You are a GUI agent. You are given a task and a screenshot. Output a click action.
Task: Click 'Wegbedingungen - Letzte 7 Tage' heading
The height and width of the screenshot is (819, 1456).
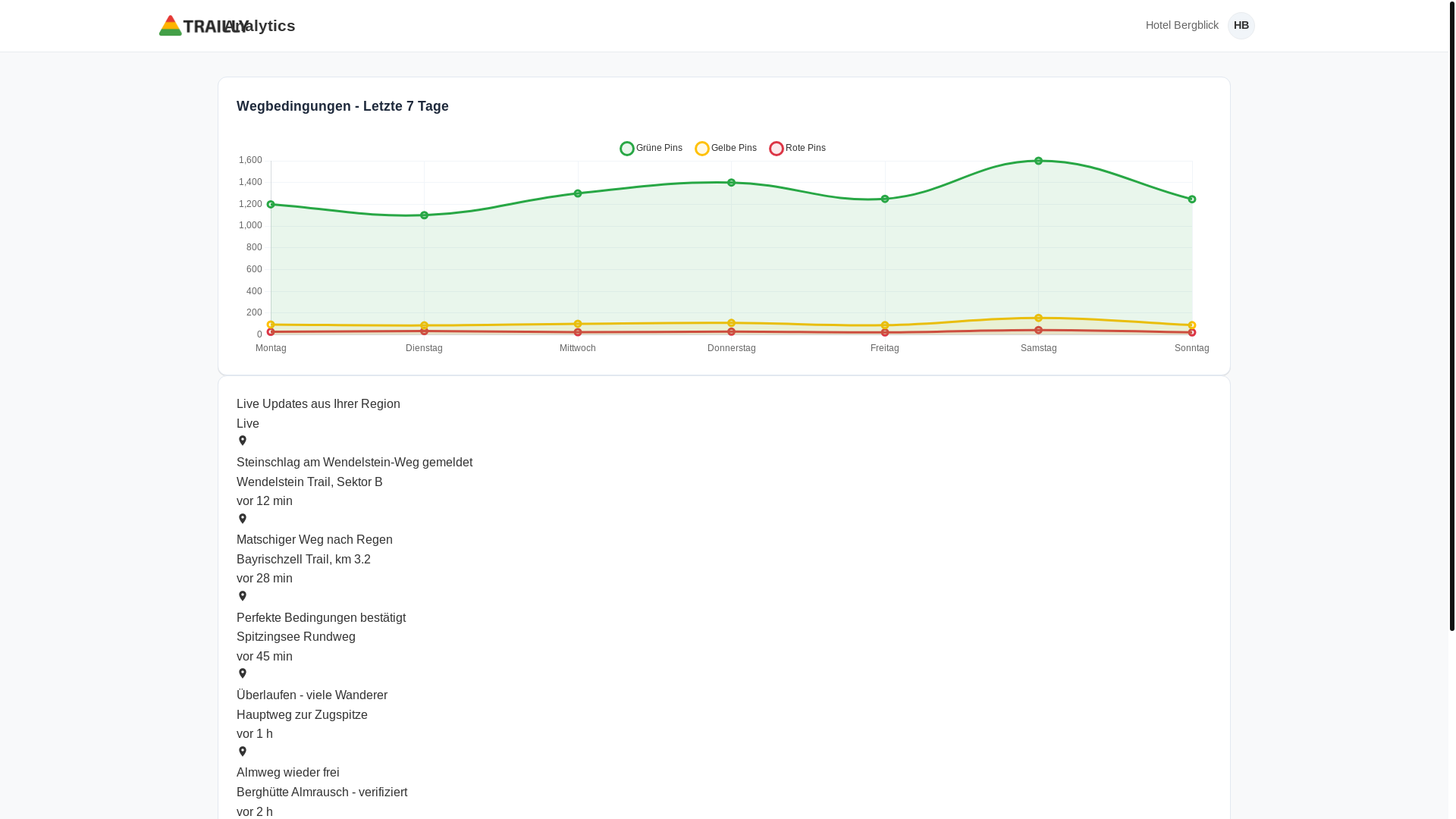[343, 106]
